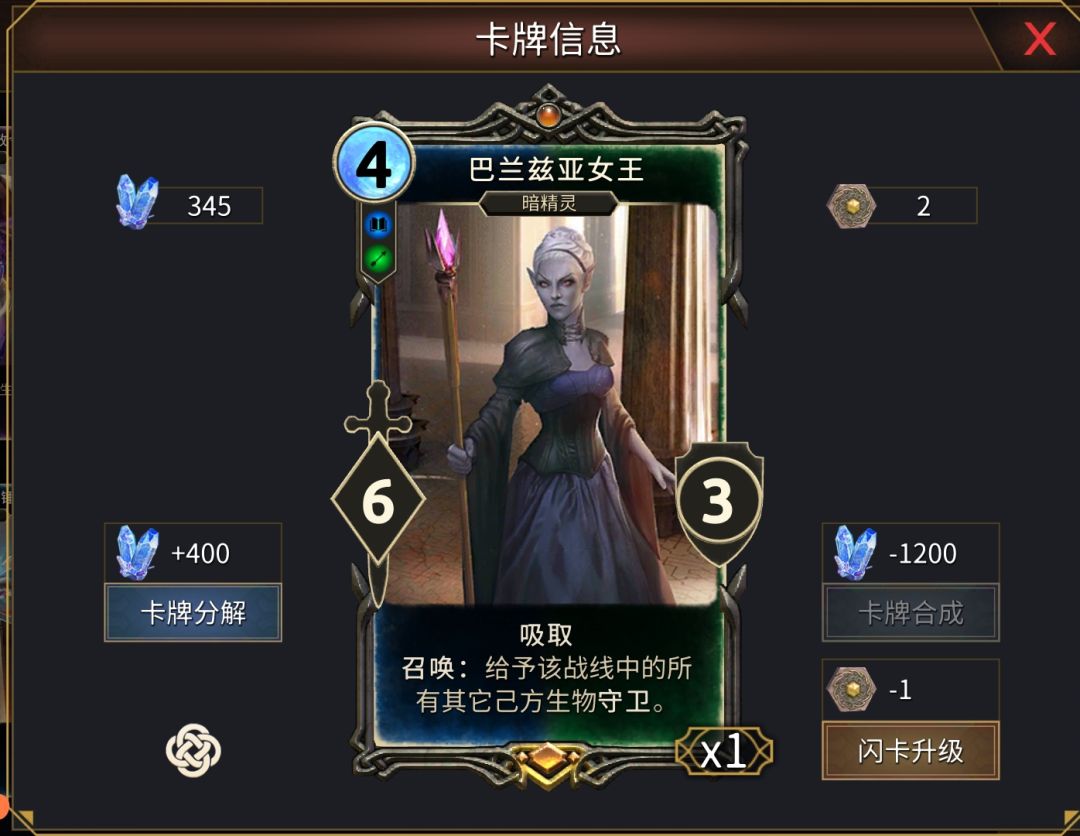
Task: Click the x1 card count badge
Action: click(x=723, y=750)
